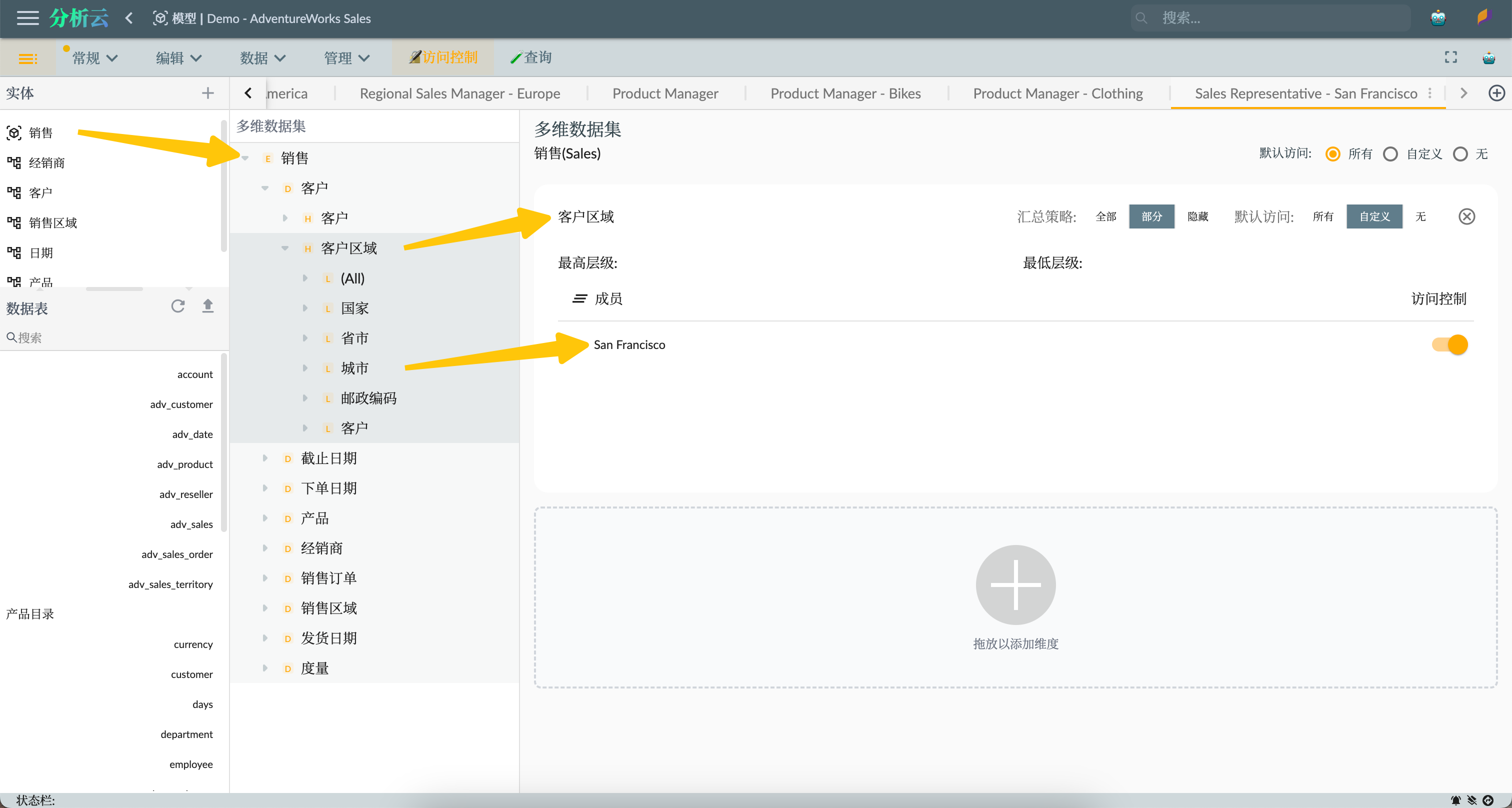Viewport: 1512px width, 808px height.
Task: Select 自定义 default access radio for cube
Action: tap(1390, 153)
